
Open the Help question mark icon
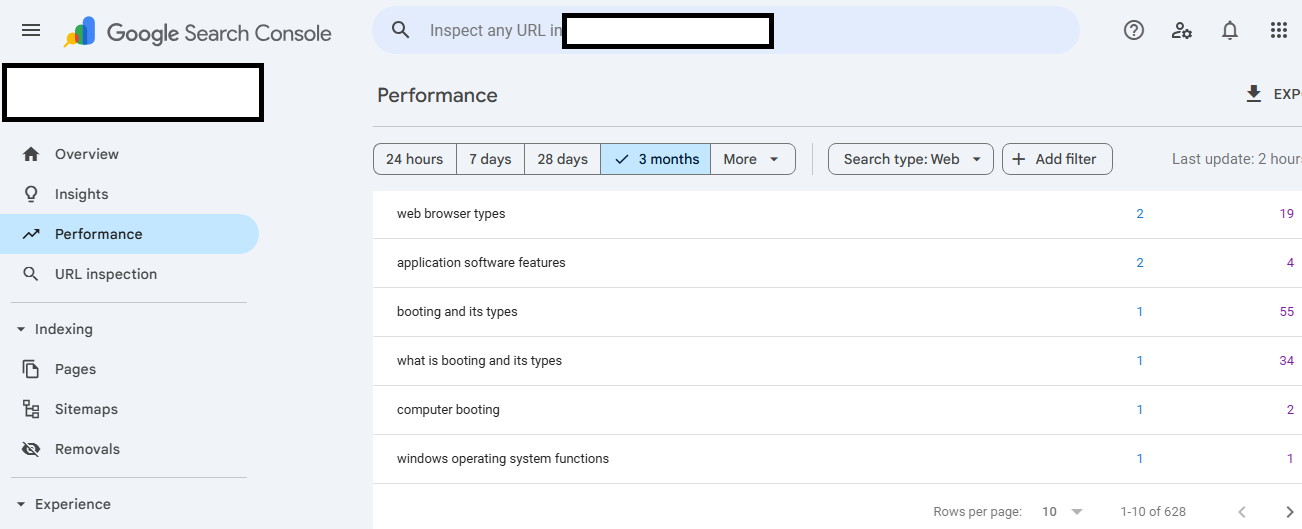1134,30
